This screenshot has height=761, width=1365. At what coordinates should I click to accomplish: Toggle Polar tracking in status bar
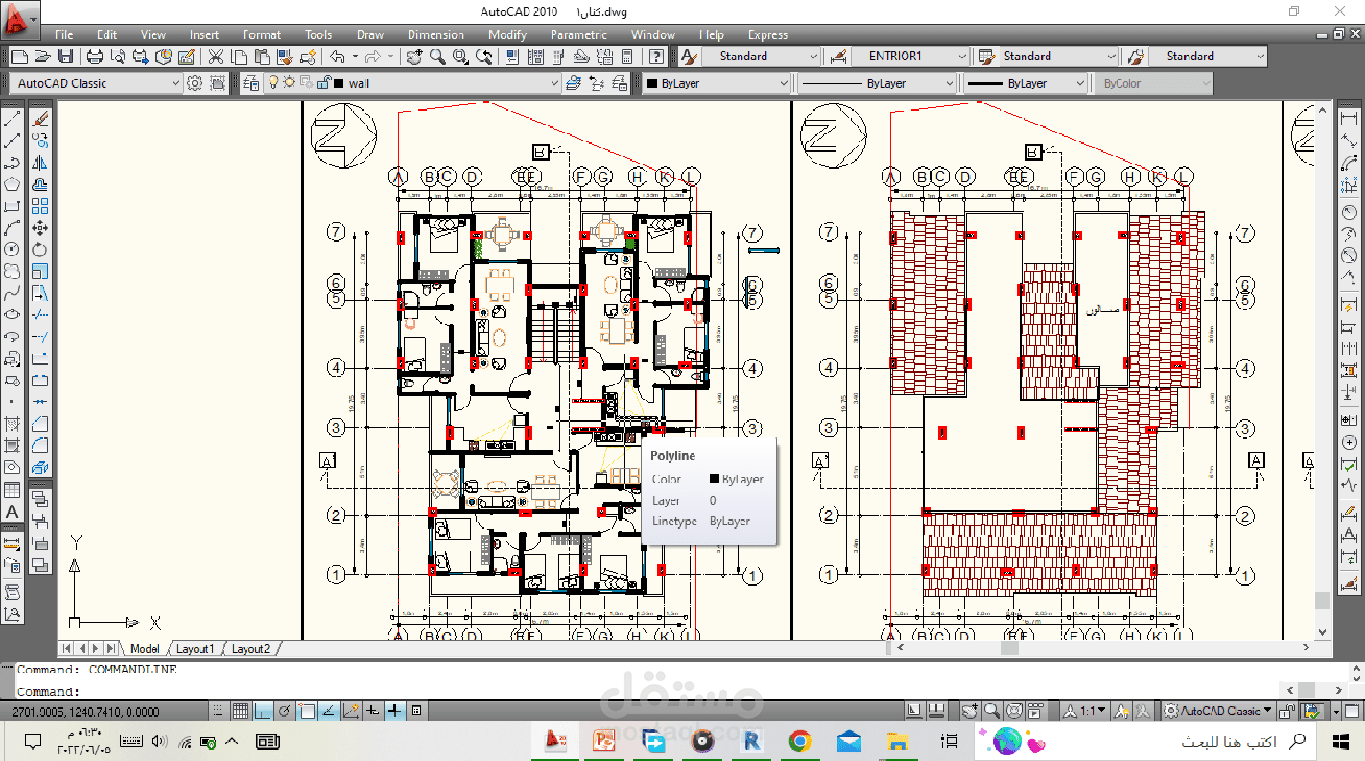pyautogui.click(x=284, y=711)
